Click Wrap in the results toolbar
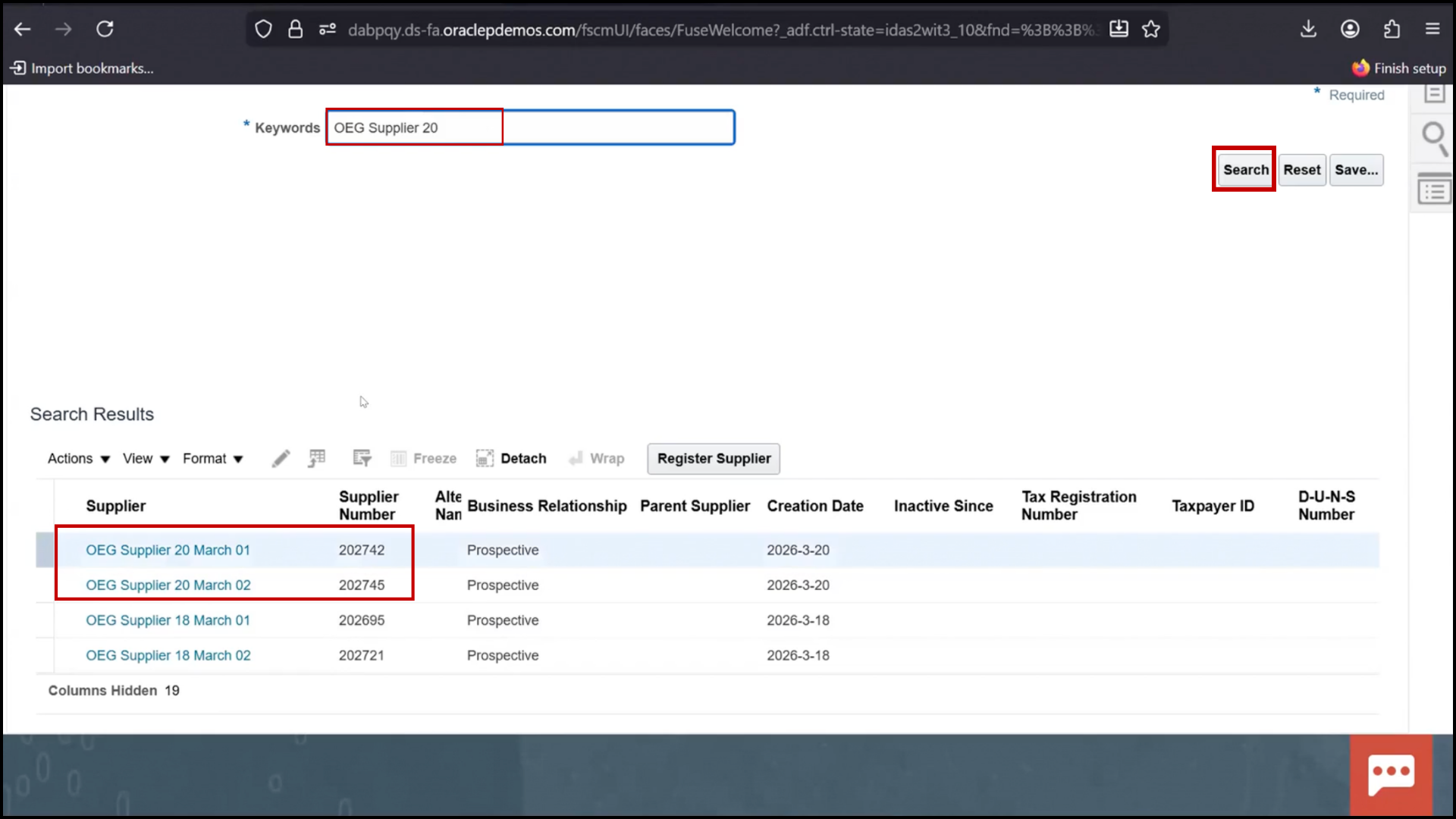1456x819 pixels. (597, 459)
